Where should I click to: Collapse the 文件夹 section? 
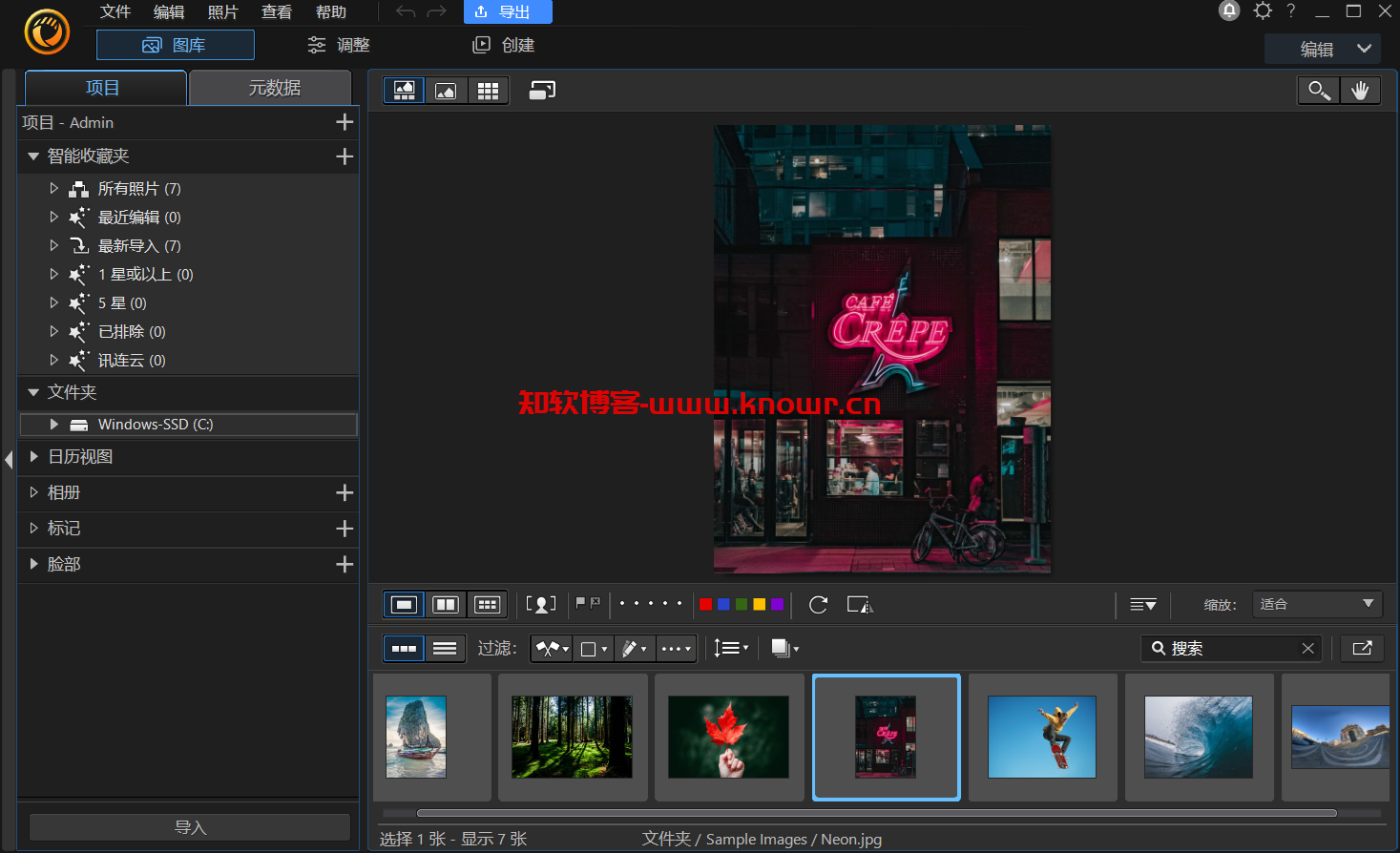tap(33, 392)
